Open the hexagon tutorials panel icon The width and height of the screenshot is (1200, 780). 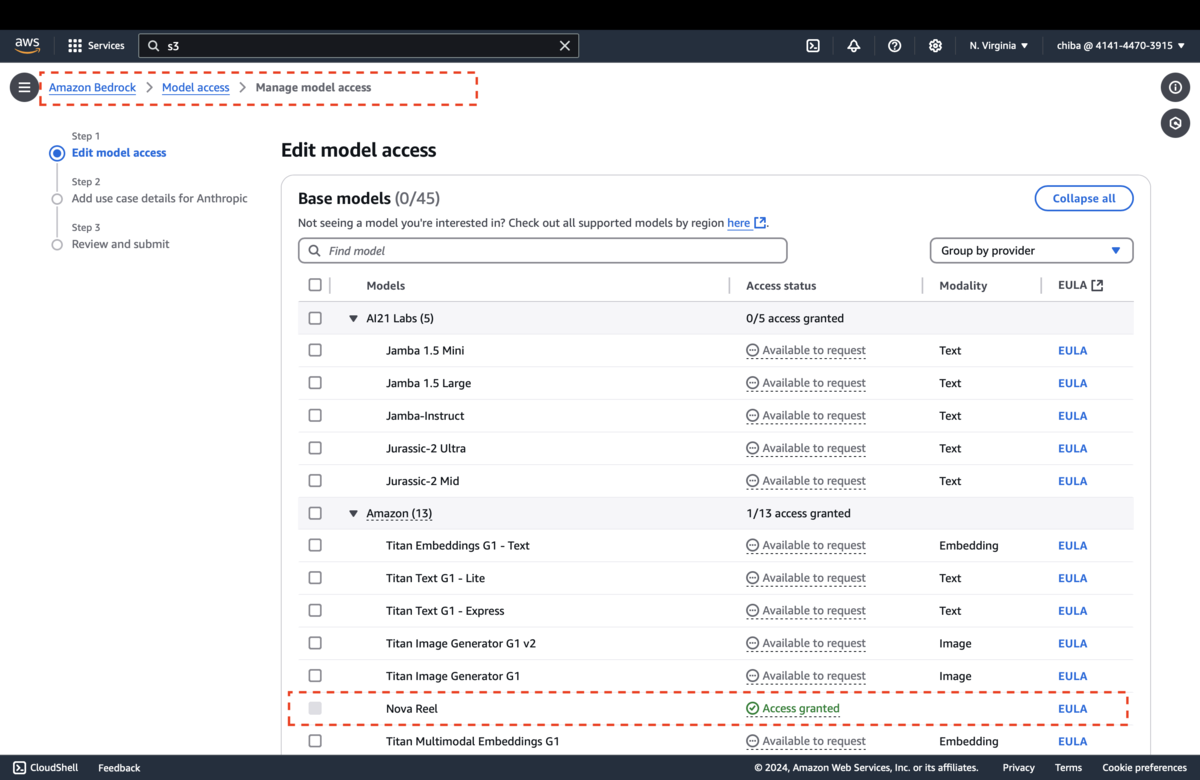click(x=1175, y=123)
